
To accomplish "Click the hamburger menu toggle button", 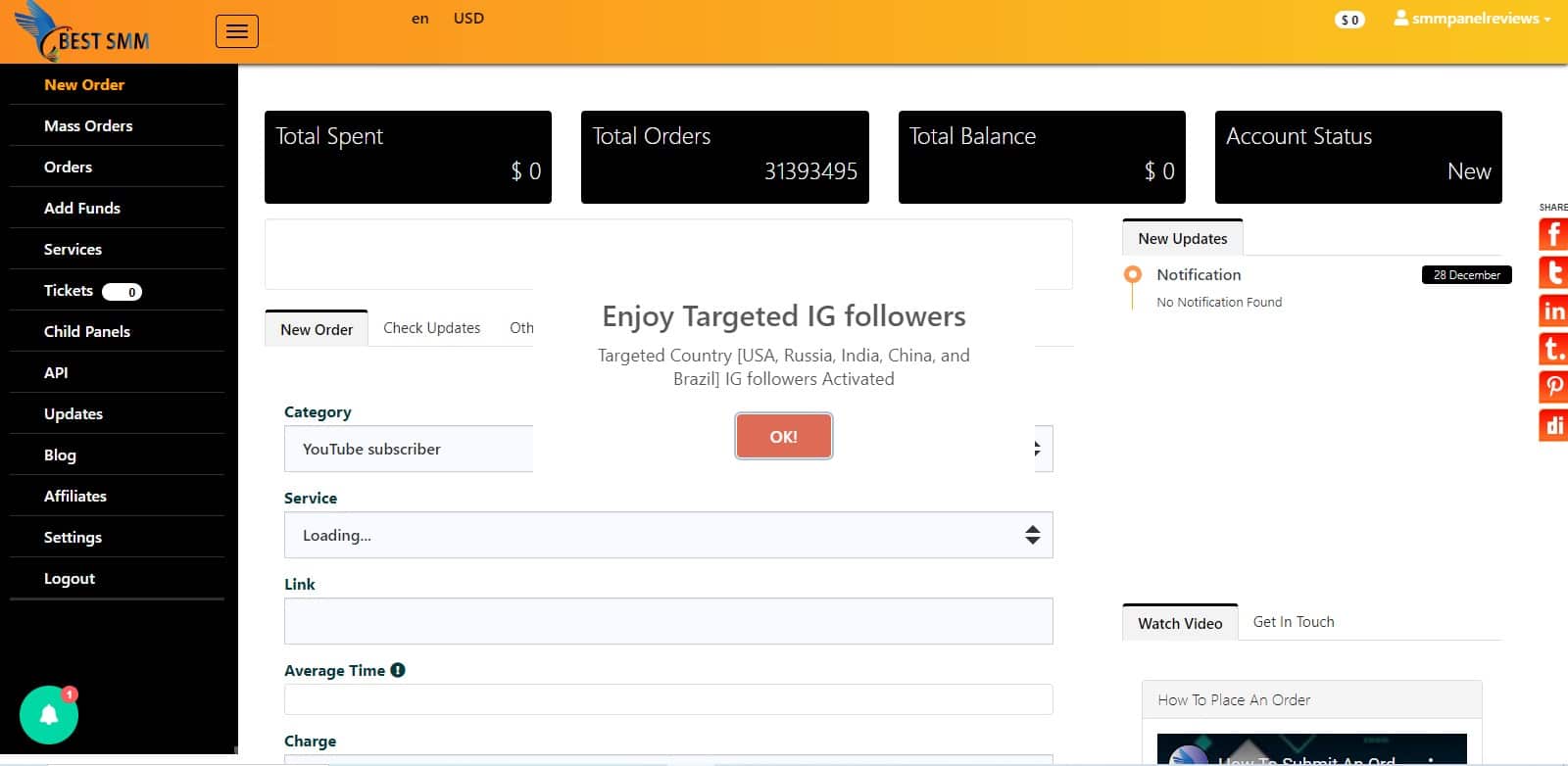I will click(237, 31).
